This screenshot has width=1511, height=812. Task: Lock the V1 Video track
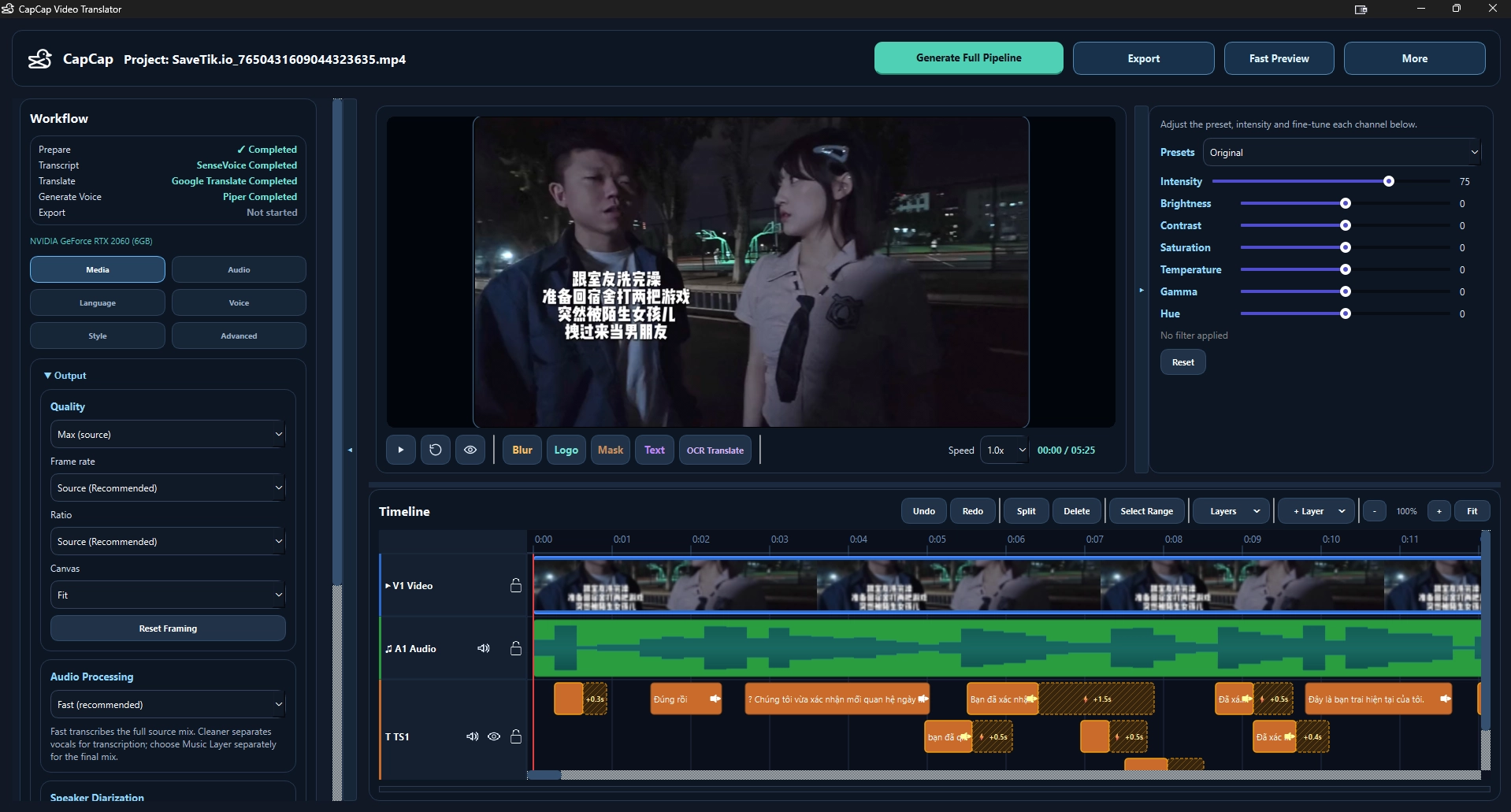[x=516, y=585]
